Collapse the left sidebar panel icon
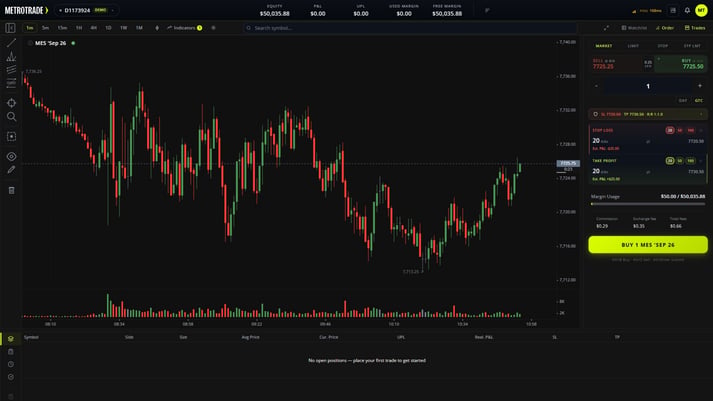 10,28
